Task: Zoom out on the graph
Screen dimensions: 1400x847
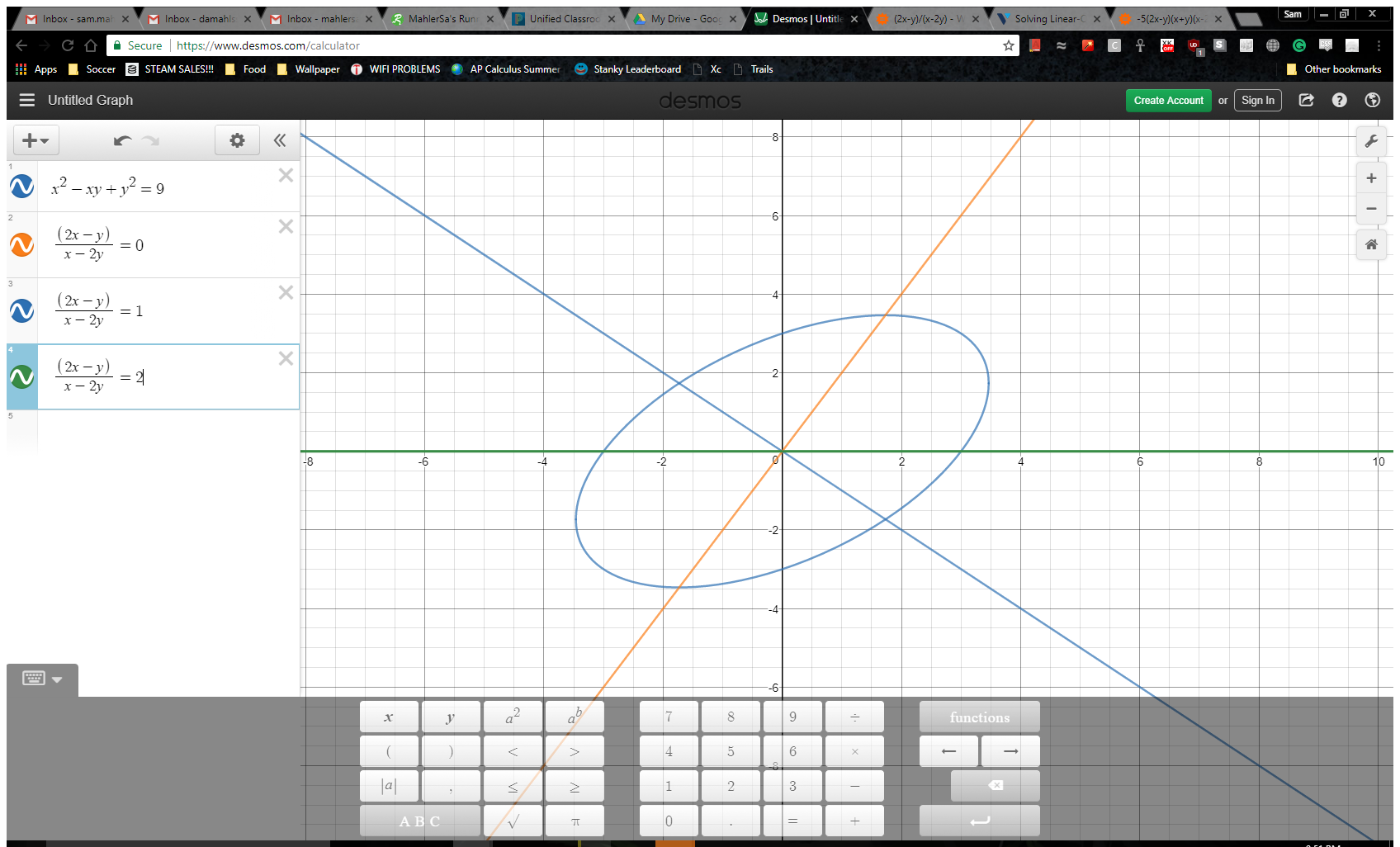Action: tap(1371, 209)
